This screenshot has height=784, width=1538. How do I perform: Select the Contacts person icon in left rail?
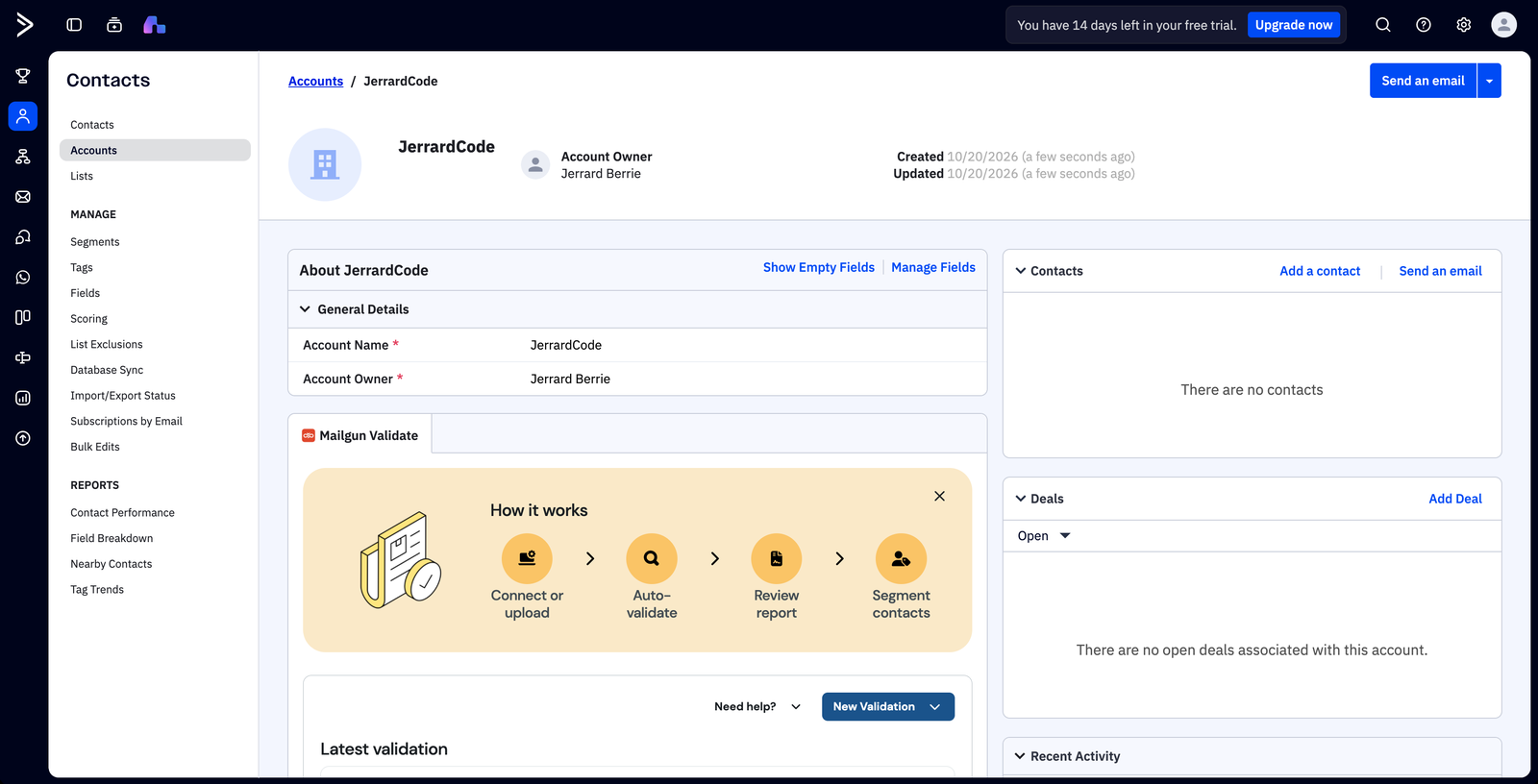[23, 116]
